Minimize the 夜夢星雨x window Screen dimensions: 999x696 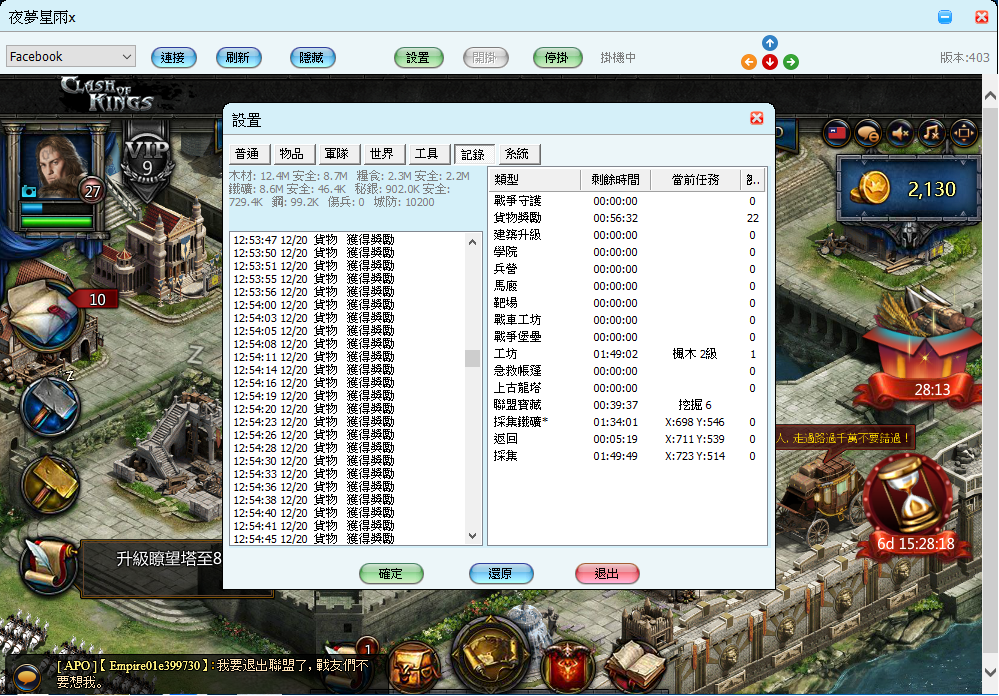pyautogui.click(x=945, y=17)
